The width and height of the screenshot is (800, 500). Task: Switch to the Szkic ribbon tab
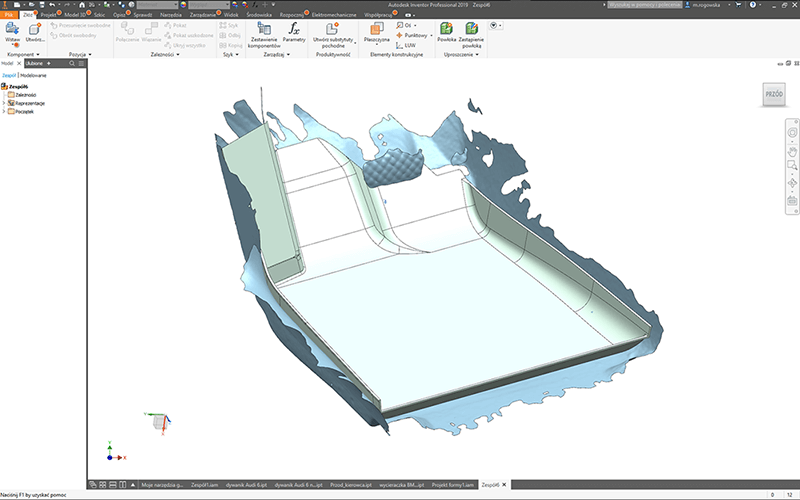(x=99, y=16)
